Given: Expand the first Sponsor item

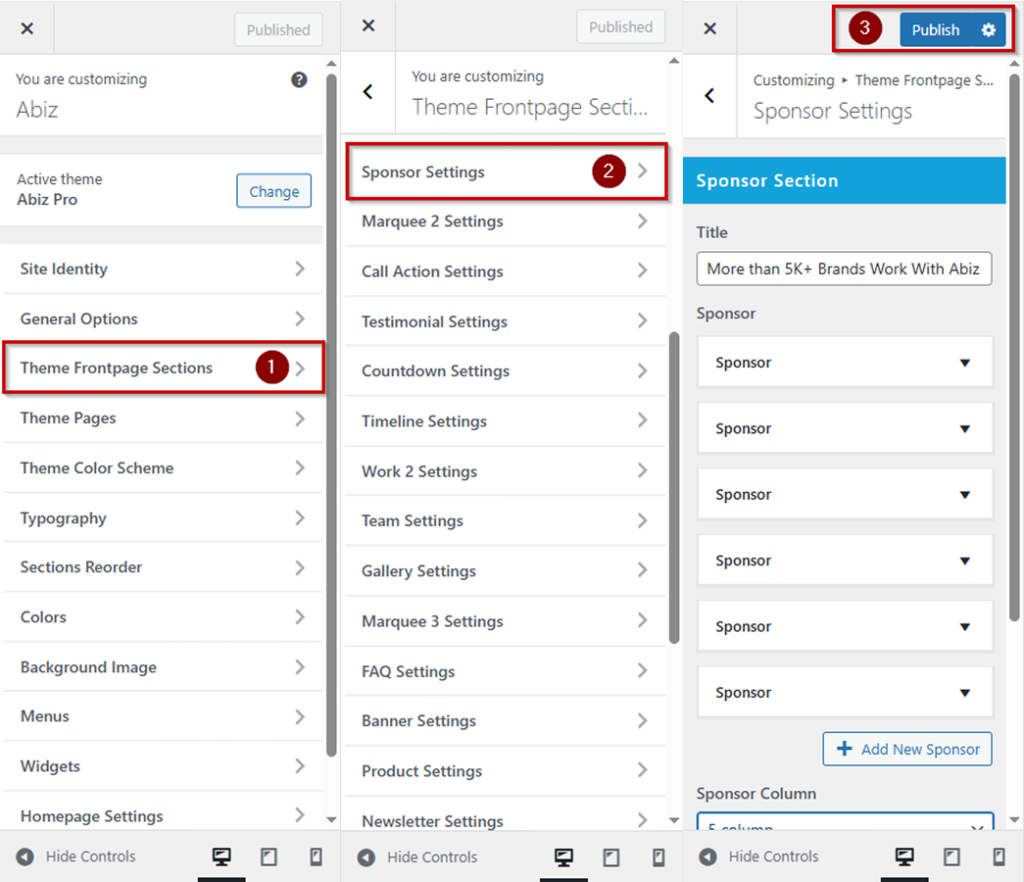Looking at the screenshot, I should [844, 363].
